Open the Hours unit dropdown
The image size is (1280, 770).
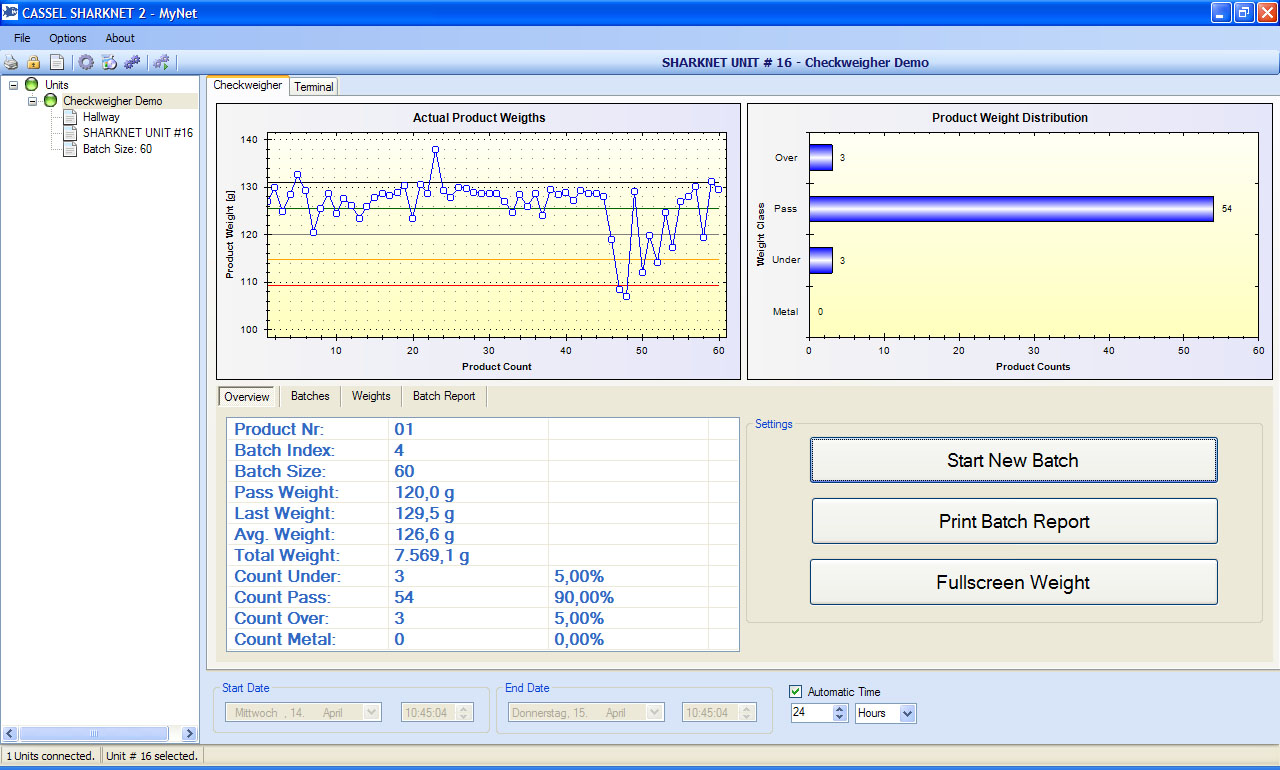click(908, 713)
